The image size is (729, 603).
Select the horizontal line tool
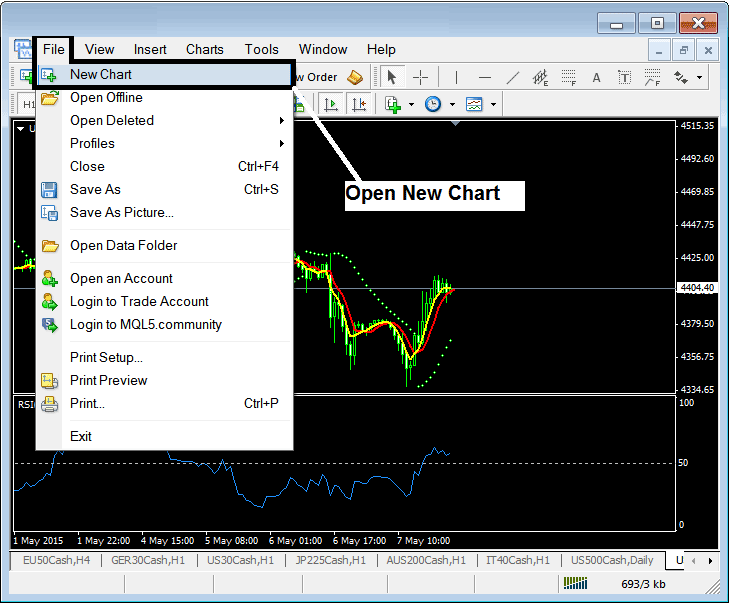click(484, 77)
